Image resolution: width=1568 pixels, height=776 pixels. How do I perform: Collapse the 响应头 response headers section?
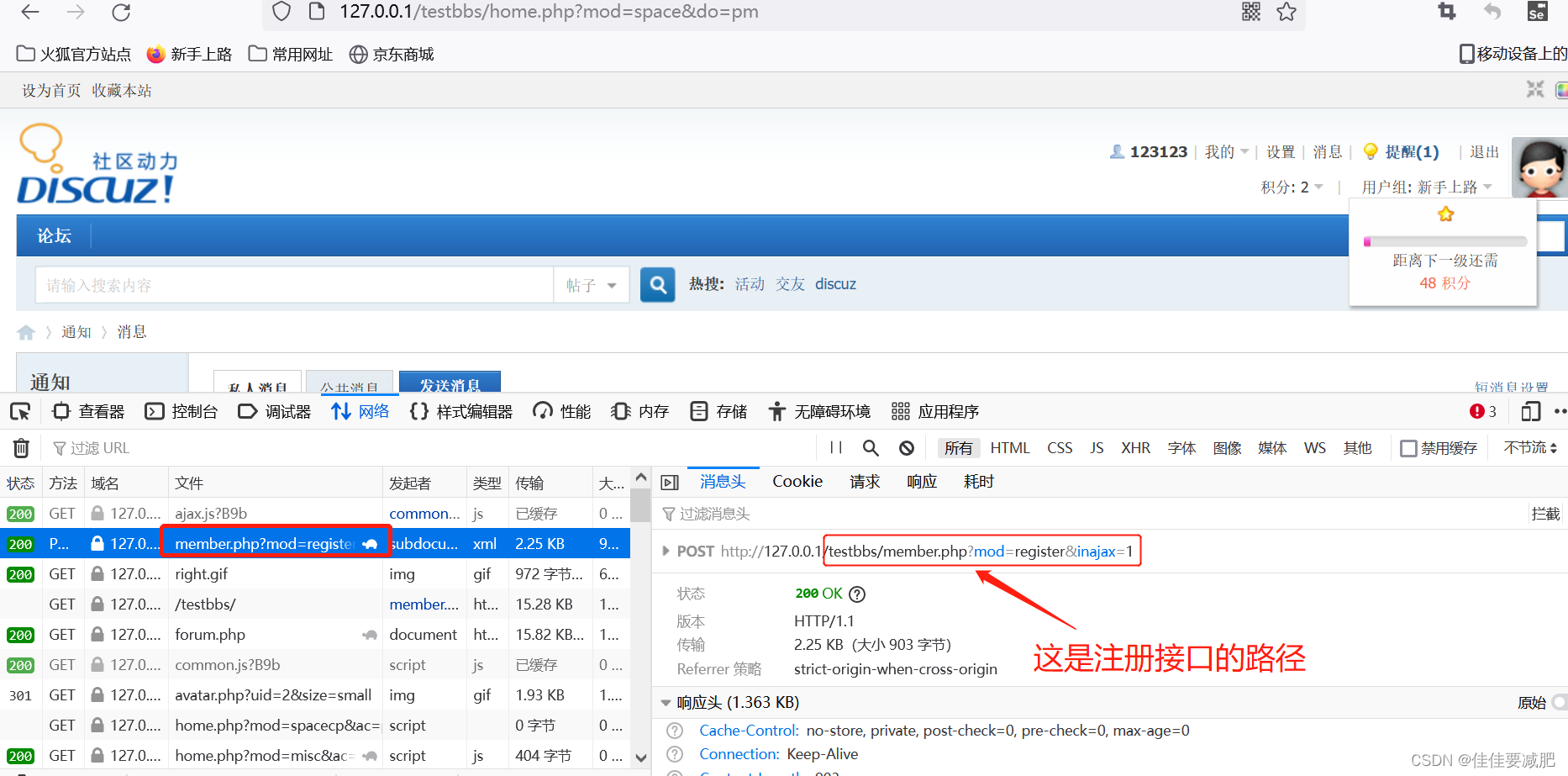click(x=666, y=703)
